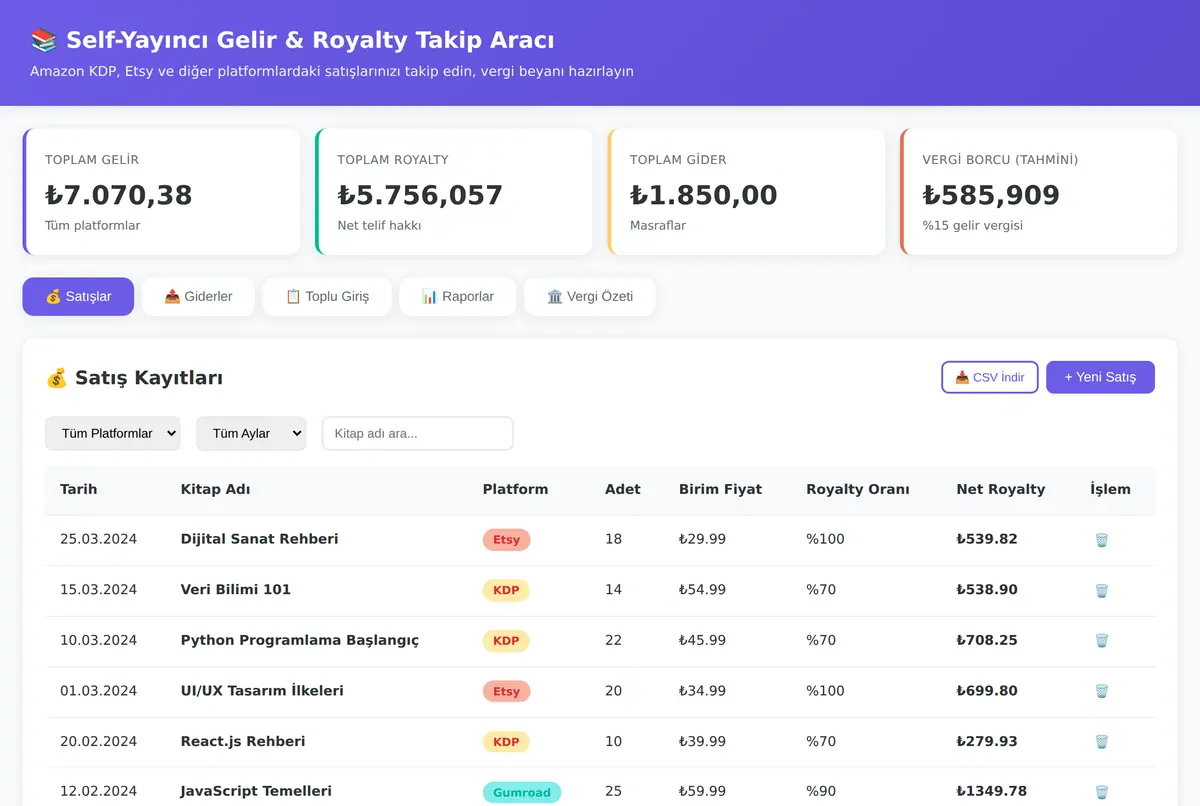The image size is (1200, 806).
Task: Click the date 10.03.2024
Action: point(98,640)
